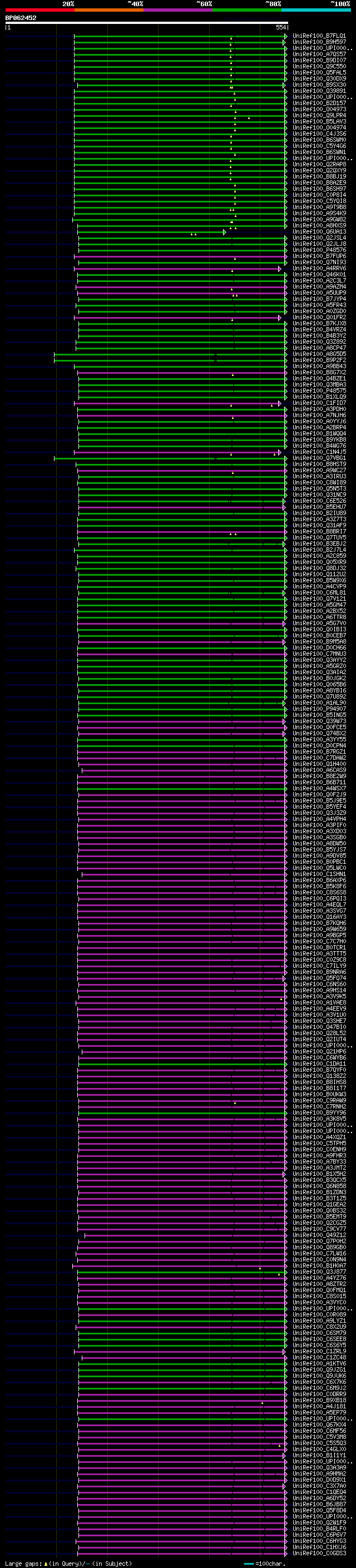Image resolution: width=356 pixels, height=1568 pixels.
Task: Click hit label UniRef100_Q7VBG1
Action: tap(319, 458)
